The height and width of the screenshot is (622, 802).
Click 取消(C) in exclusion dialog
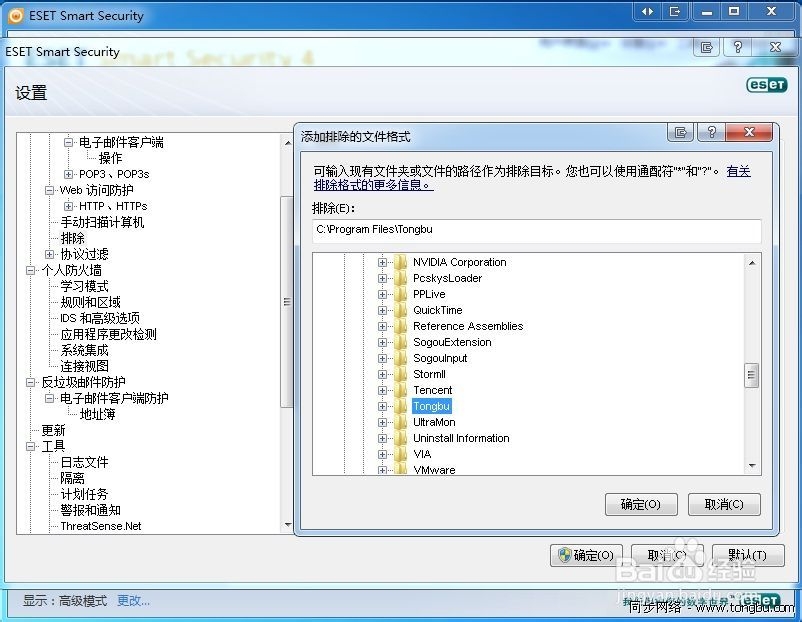pyautogui.click(x=724, y=504)
